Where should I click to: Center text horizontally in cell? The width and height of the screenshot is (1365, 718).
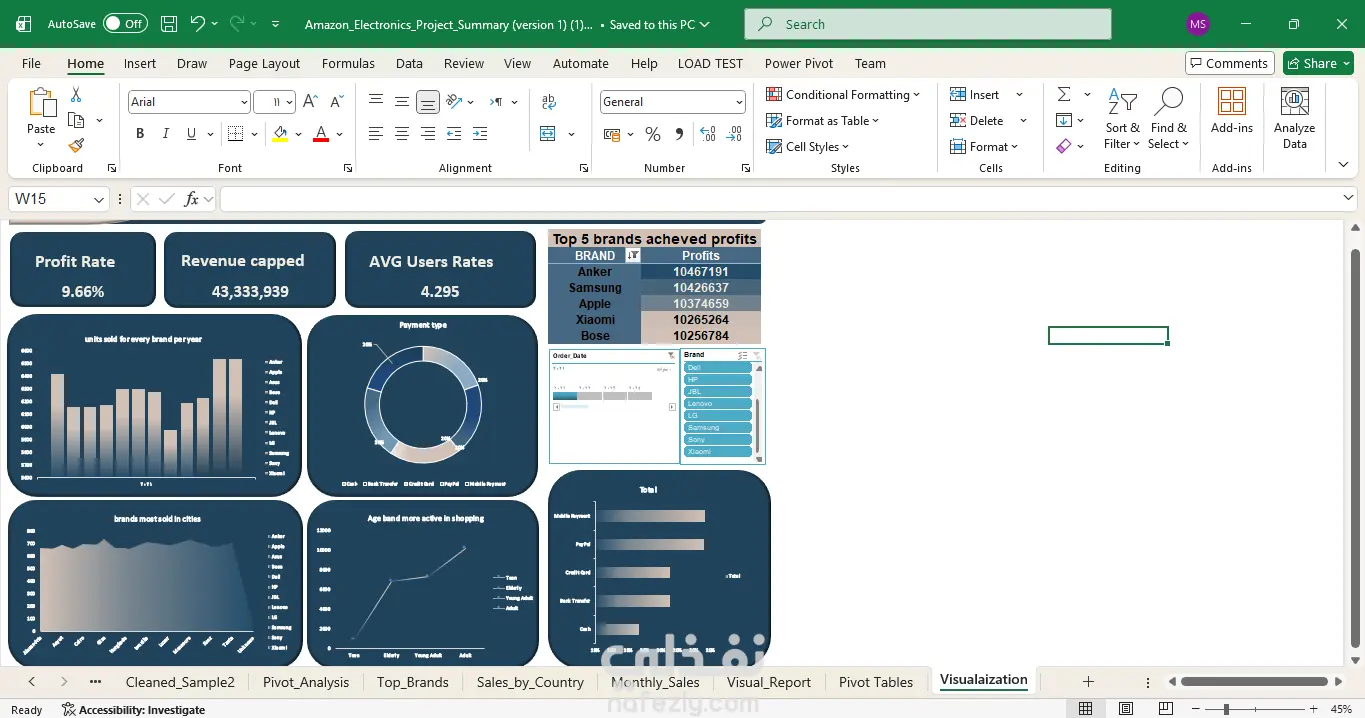coord(402,134)
